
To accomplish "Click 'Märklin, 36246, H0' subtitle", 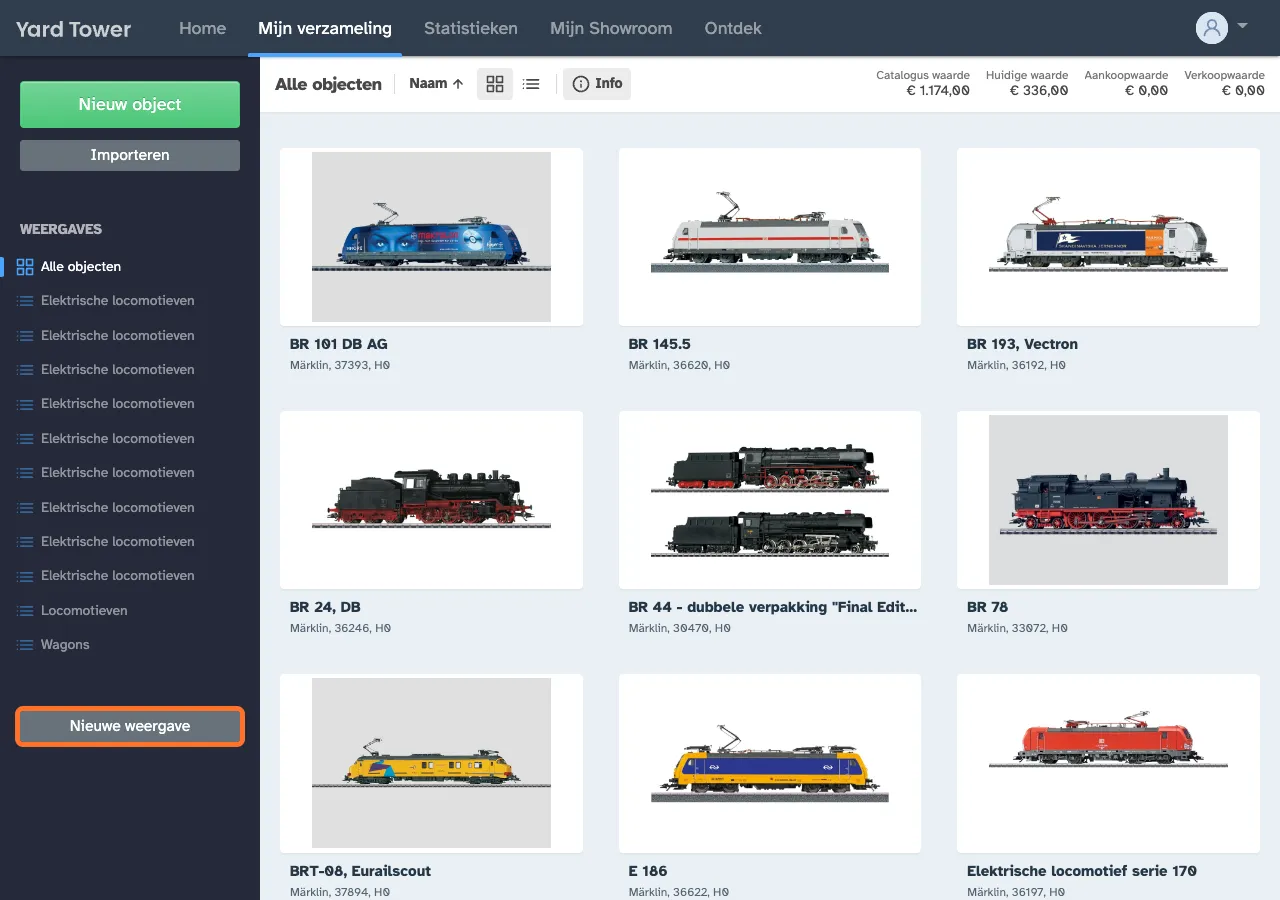I will click(340, 629).
